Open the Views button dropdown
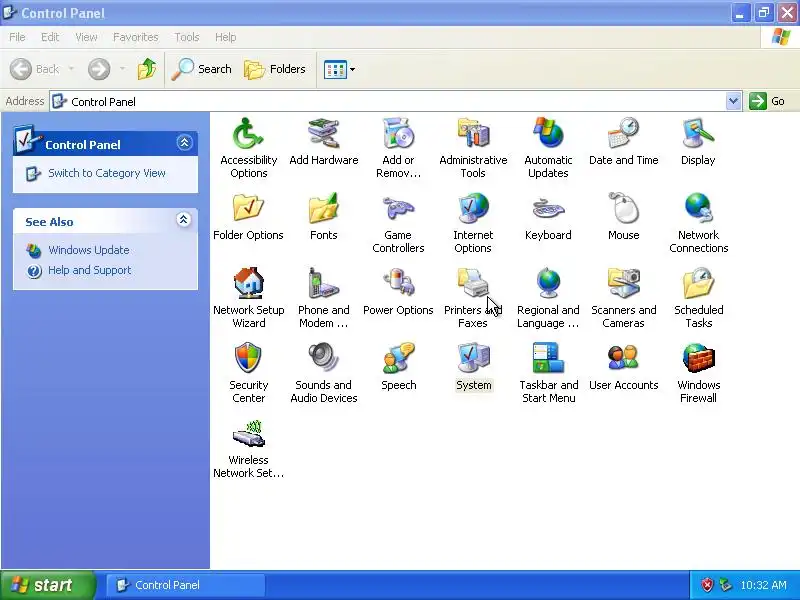Image resolution: width=800 pixels, height=600 pixels. point(352,69)
